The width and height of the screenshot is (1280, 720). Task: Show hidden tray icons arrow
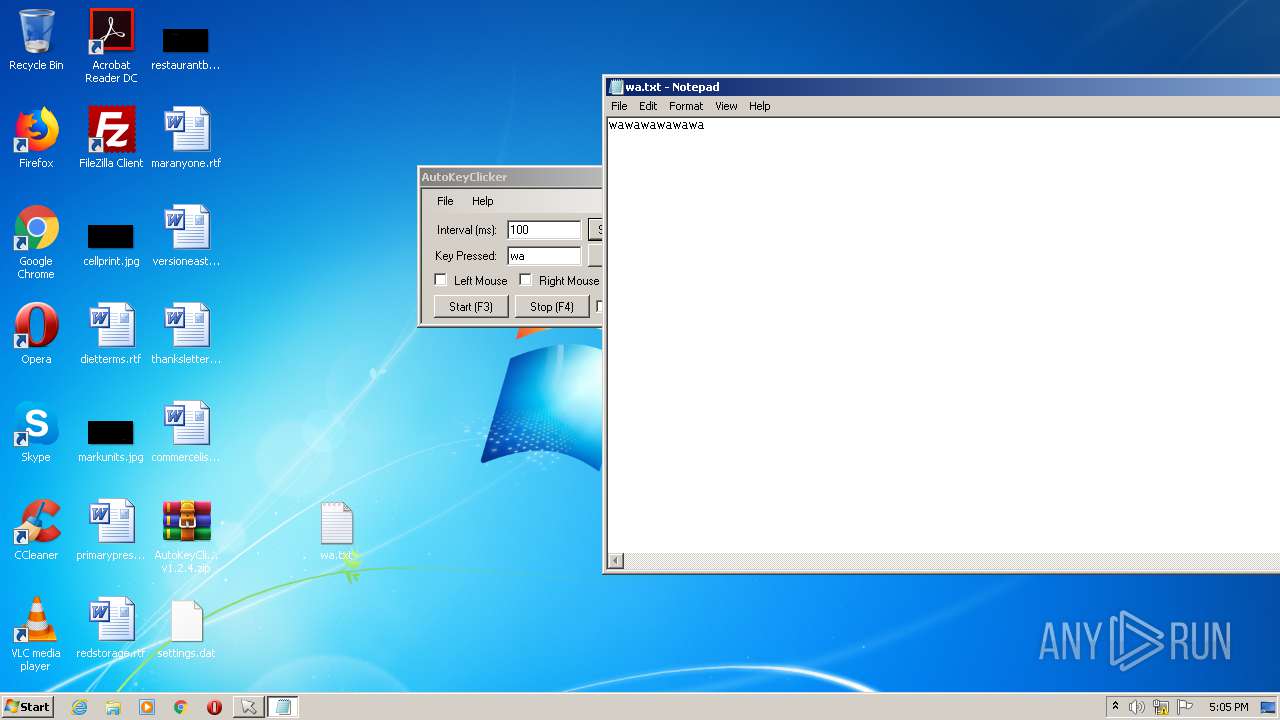point(1115,707)
